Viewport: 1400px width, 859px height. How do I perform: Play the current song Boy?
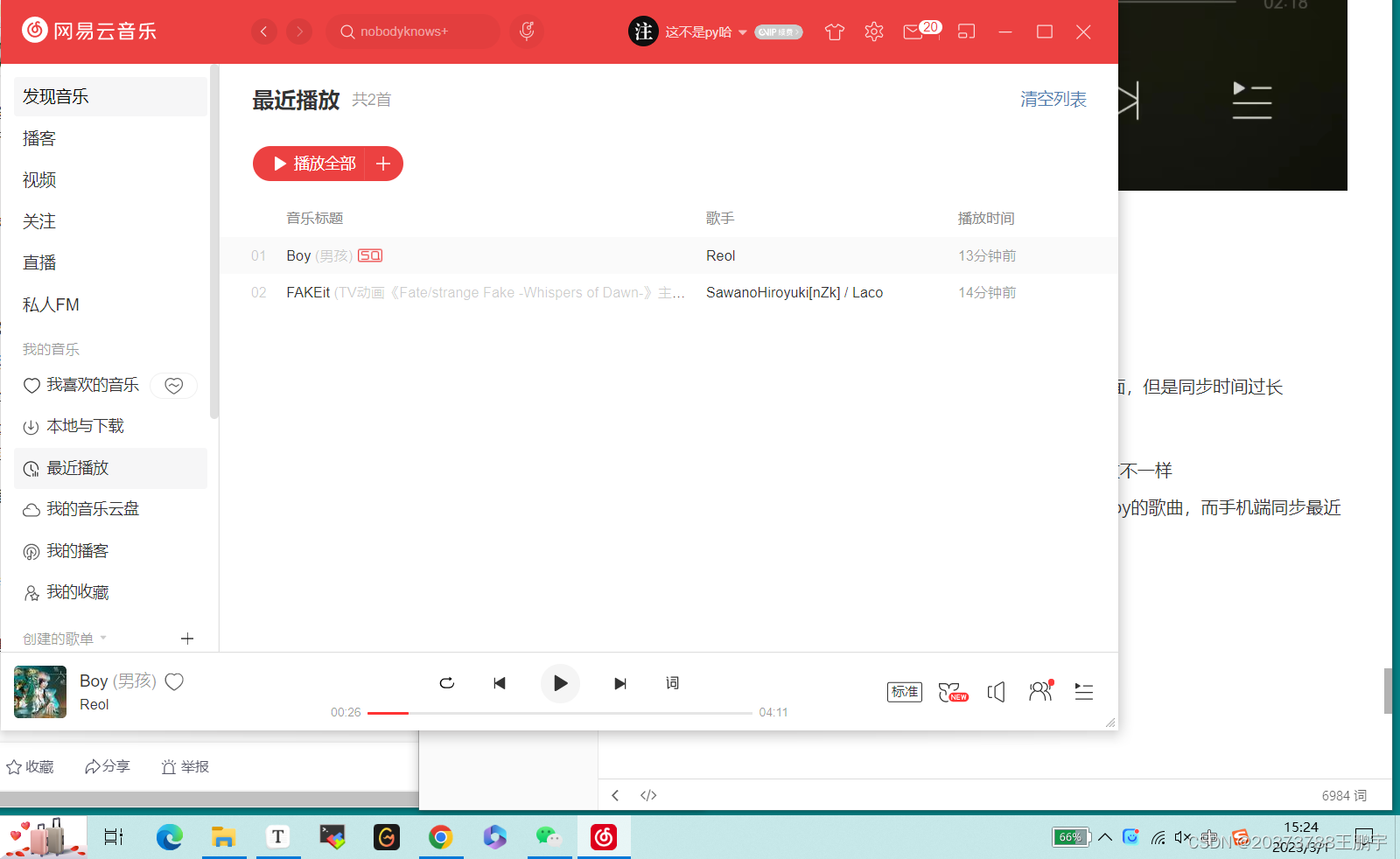[560, 683]
